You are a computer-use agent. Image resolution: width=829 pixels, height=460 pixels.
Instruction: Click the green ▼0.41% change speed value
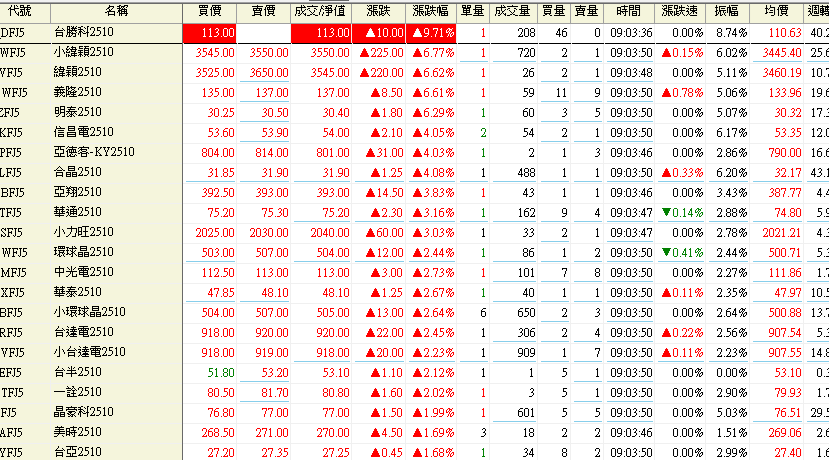(x=682, y=252)
